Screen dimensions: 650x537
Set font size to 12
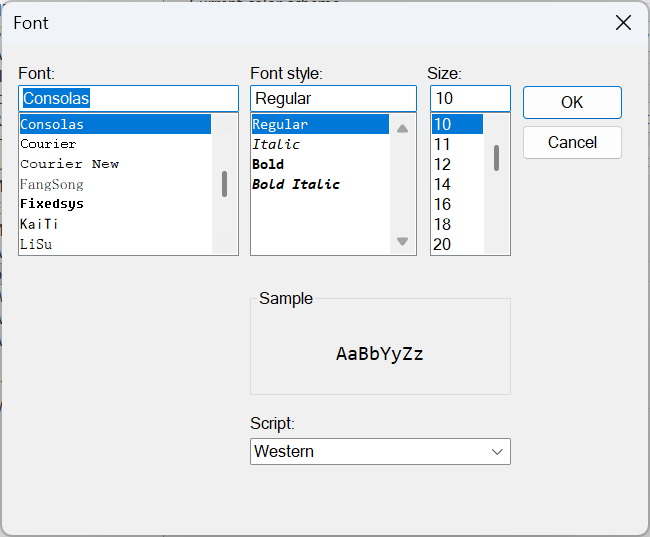(457, 164)
